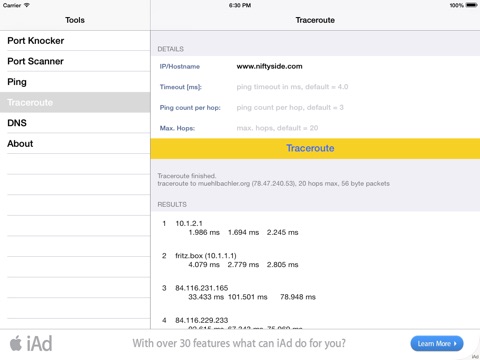The width and height of the screenshot is (480, 360).
Task: Click the 78.948 ms latency value
Action: (298, 297)
